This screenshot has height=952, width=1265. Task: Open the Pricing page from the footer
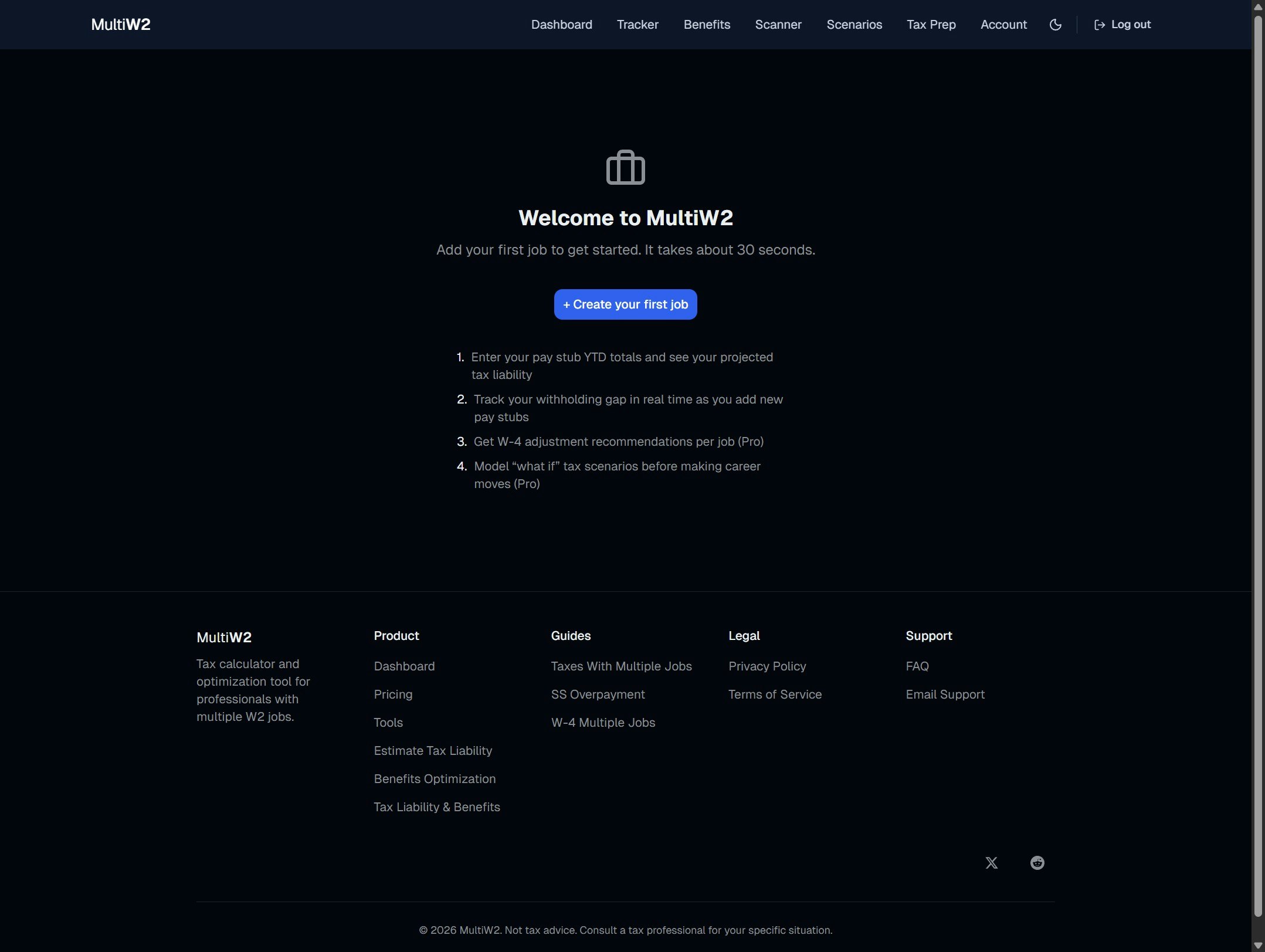pos(392,694)
